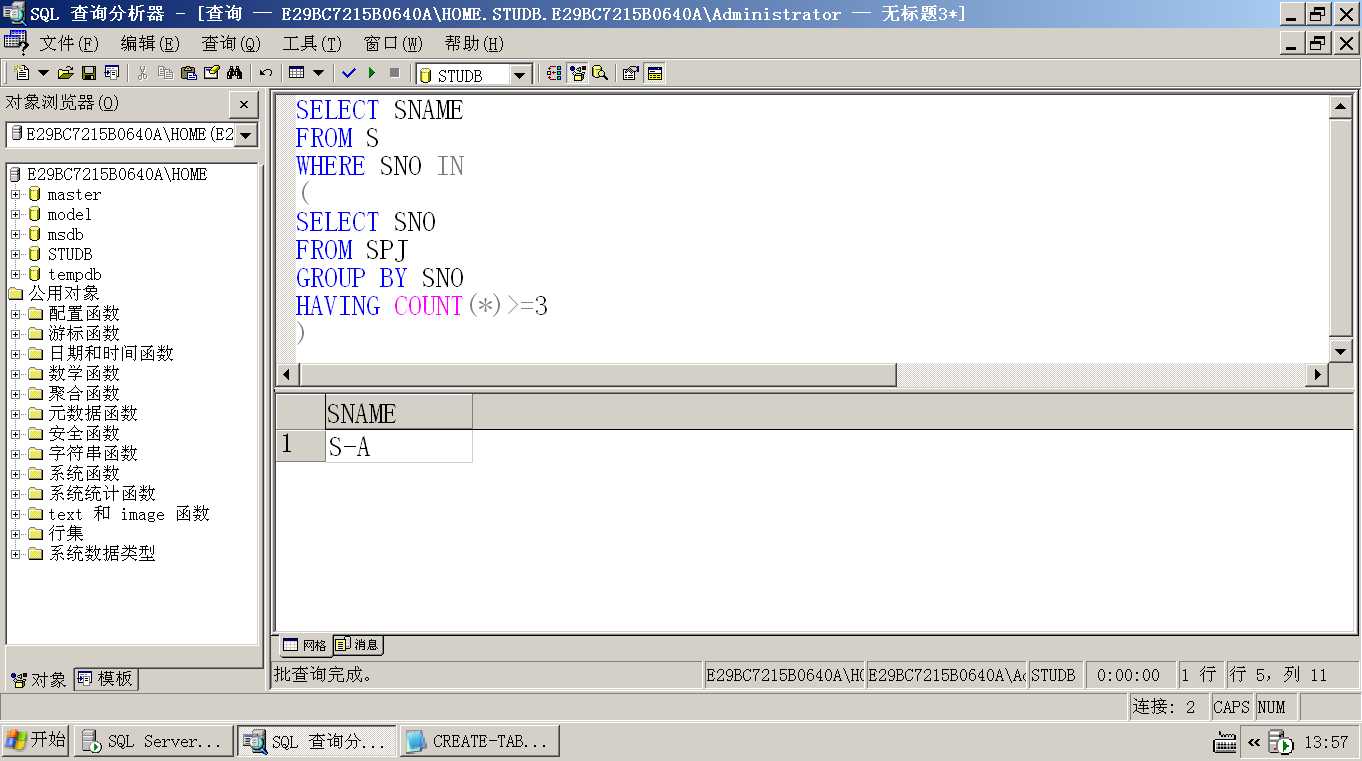The width and height of the screenshot is (1362, 761).
Task: Click the Cancel Execution stop icon
Action: (x=395, y=73)
